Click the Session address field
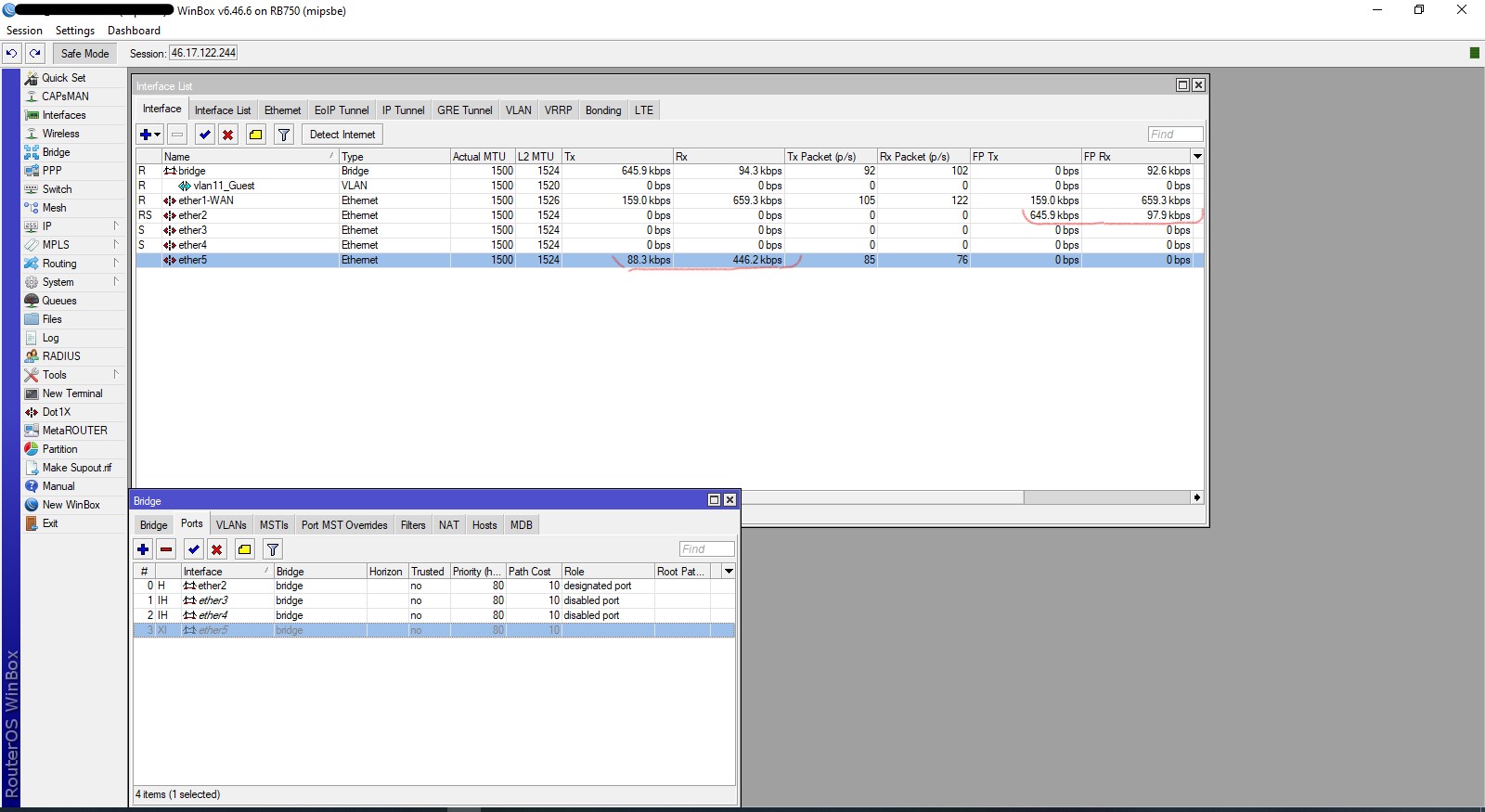 (x=203, y=53)
